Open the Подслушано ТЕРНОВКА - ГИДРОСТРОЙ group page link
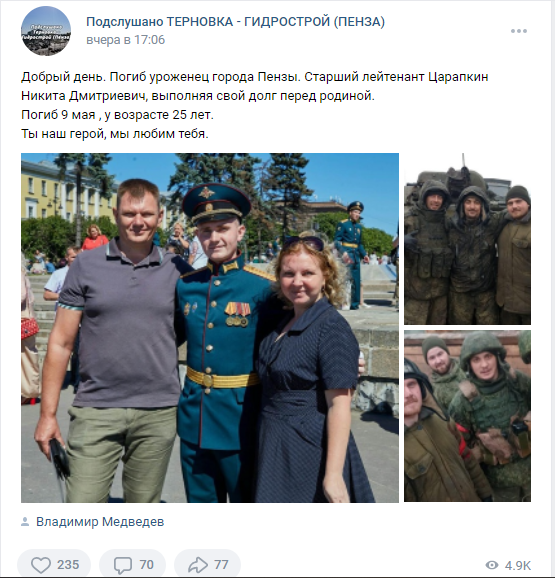The height and width of the screenshot is (578, 555). pos(235,22)
